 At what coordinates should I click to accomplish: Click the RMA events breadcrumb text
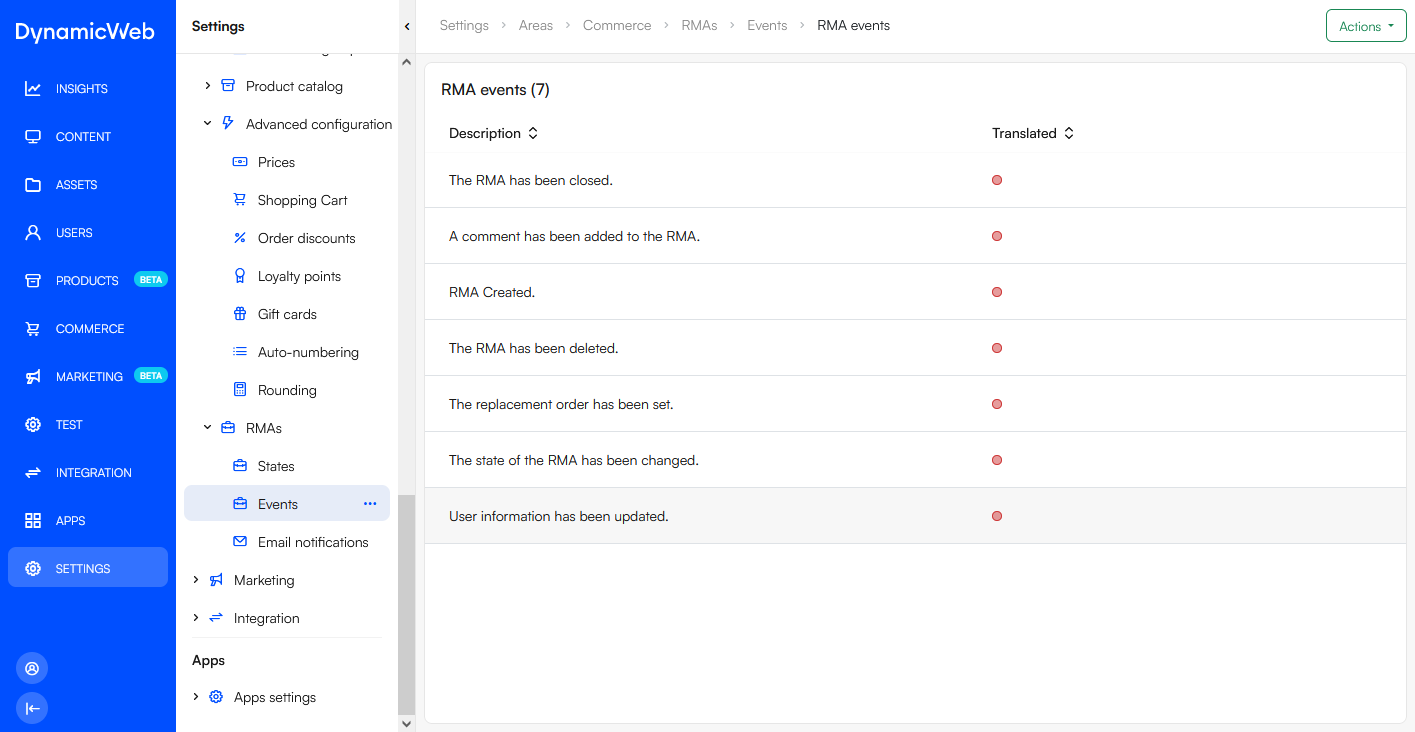click(x=853, y=25)
